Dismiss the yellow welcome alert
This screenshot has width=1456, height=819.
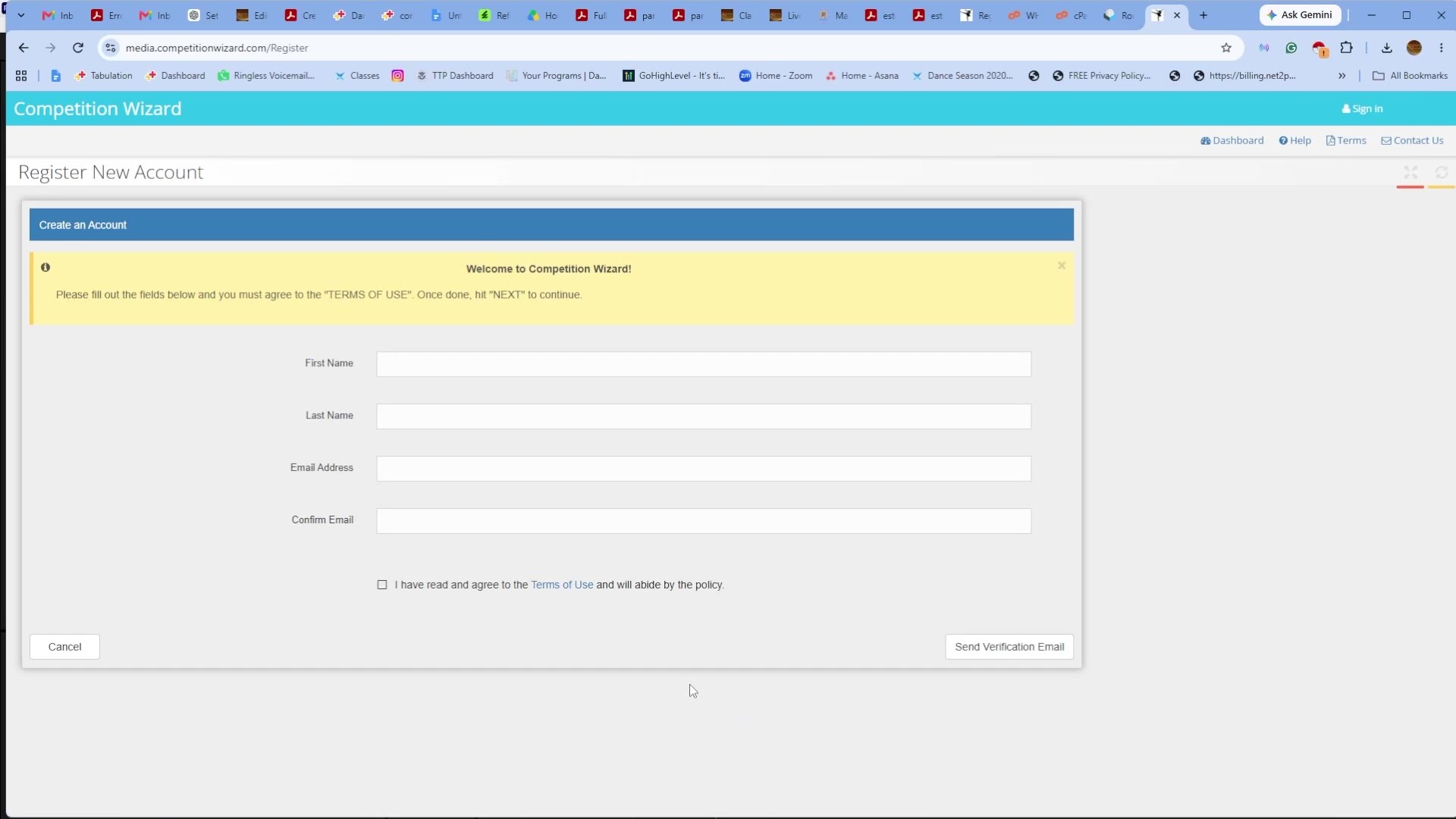(x=1062, y=265)
